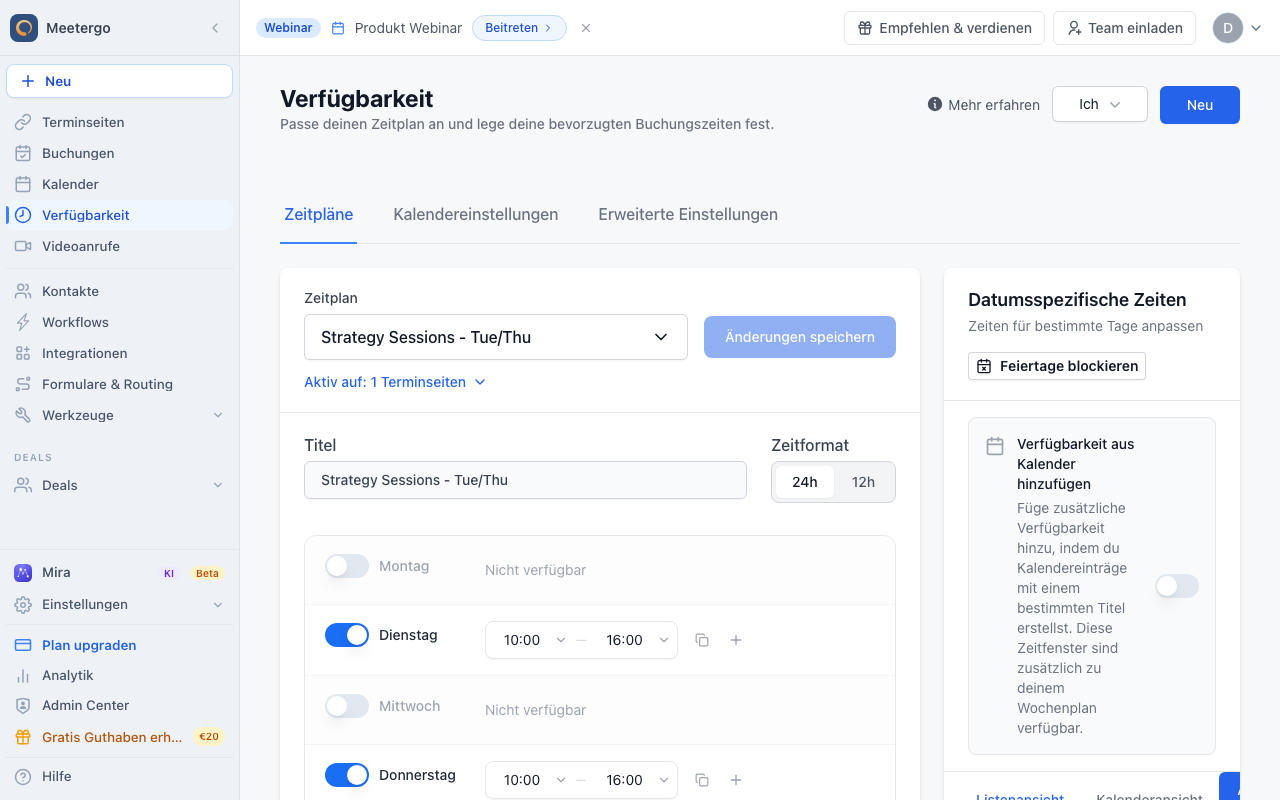Click the blue Neu button
Viewport: 1280px width, 800px height.
click(1200, 105)
